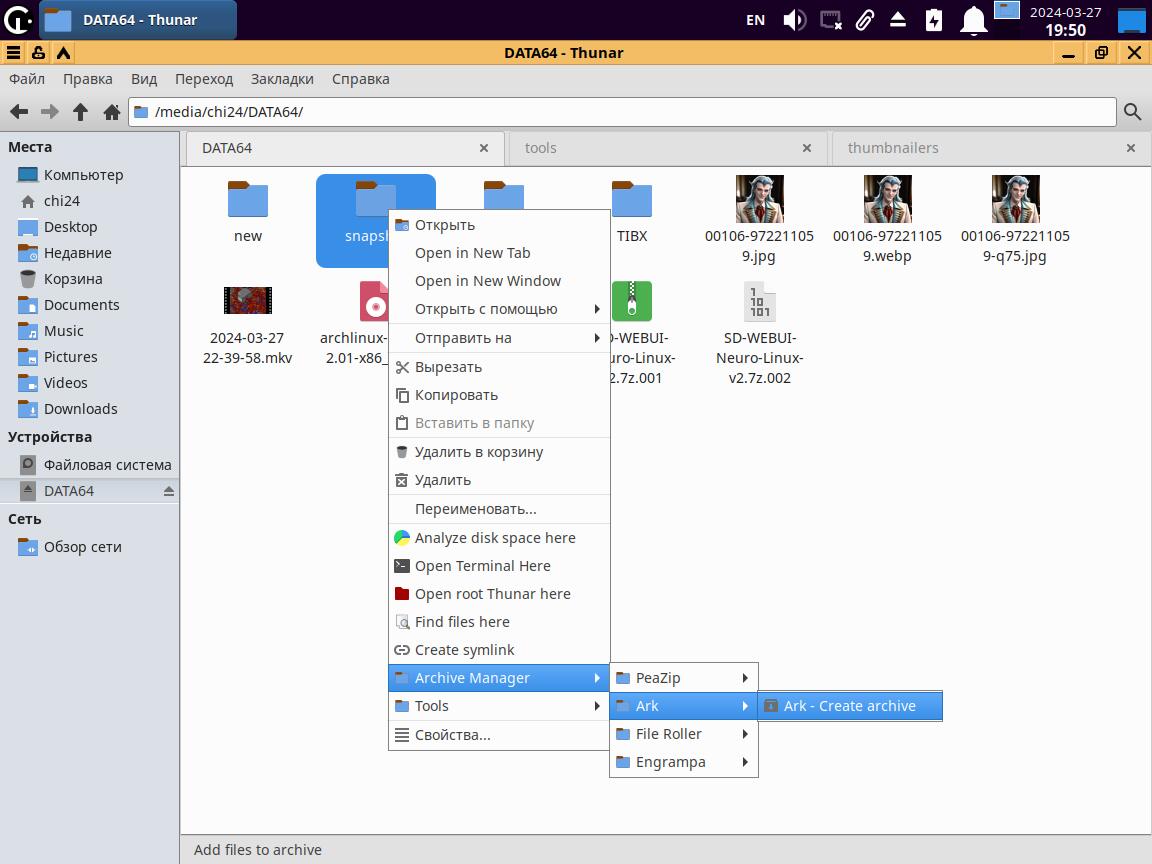Image resolution: width=1152 pixels, height=864 pixels.
Task: Select the 2024-03-27 22-39-58.mkv video thumbnail
Action: coord(247,301)
